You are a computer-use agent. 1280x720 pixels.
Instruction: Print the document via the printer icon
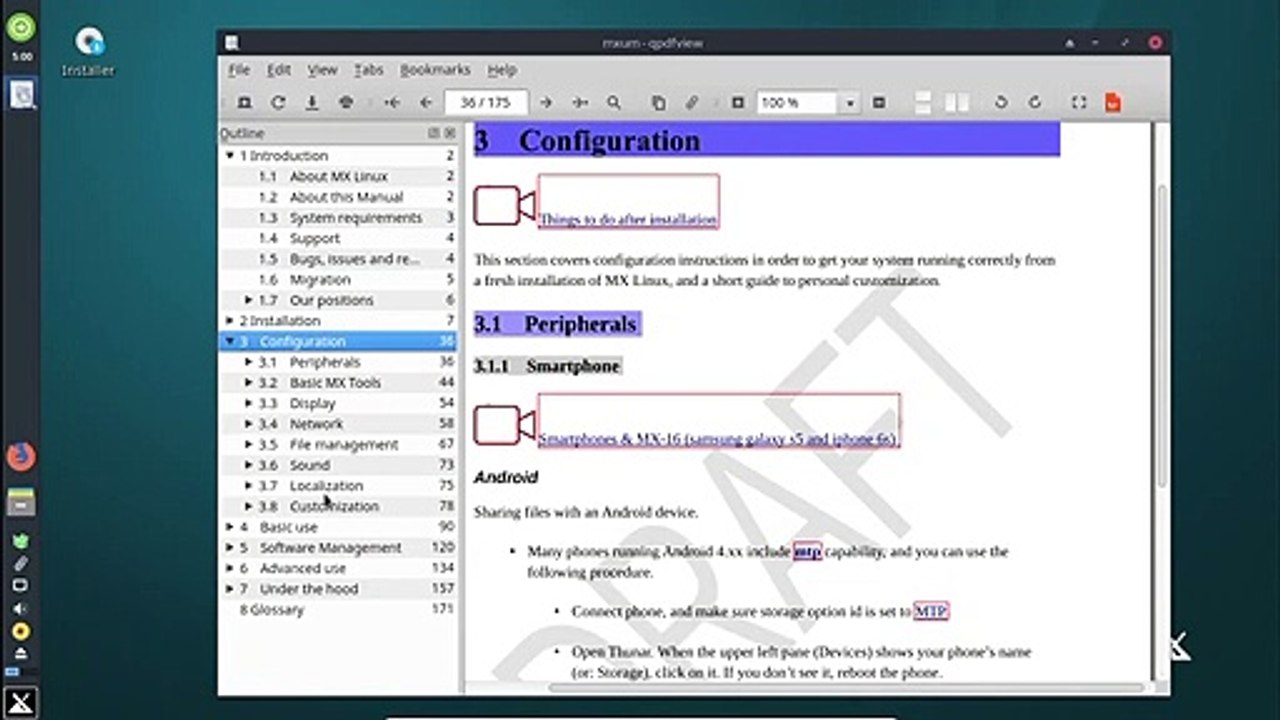coord(346,103)
